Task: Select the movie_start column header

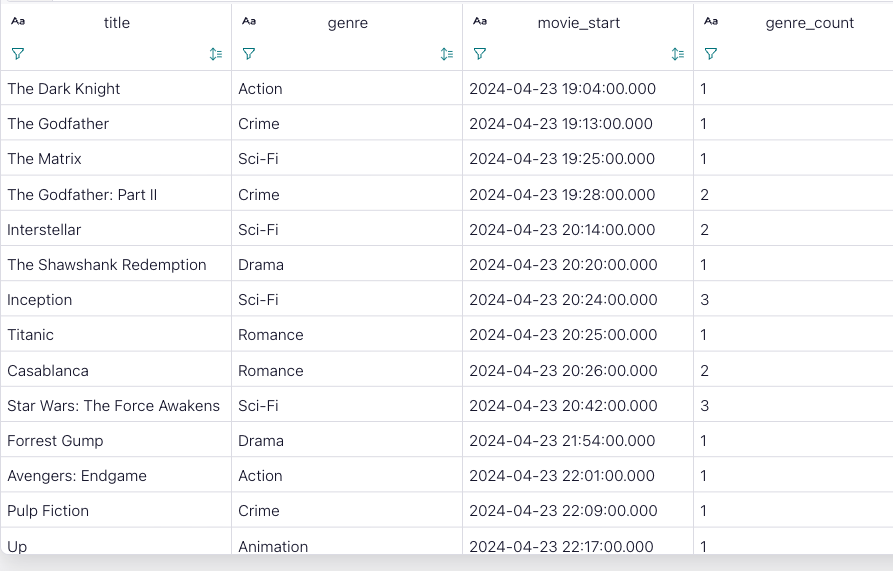Action: [579, 23]
